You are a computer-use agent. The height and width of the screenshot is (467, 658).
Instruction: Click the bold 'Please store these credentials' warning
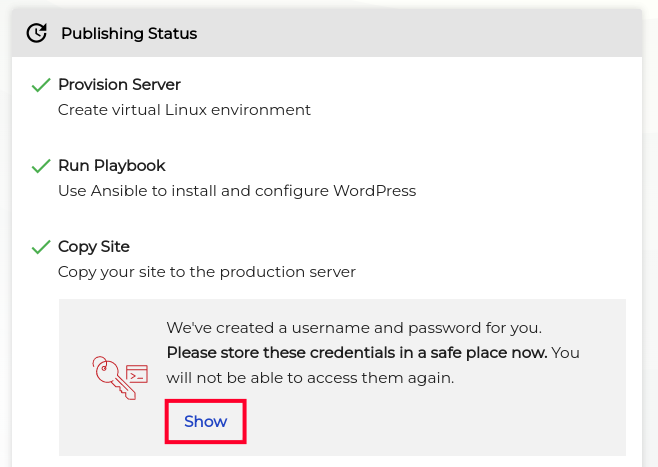pos(356,353)
